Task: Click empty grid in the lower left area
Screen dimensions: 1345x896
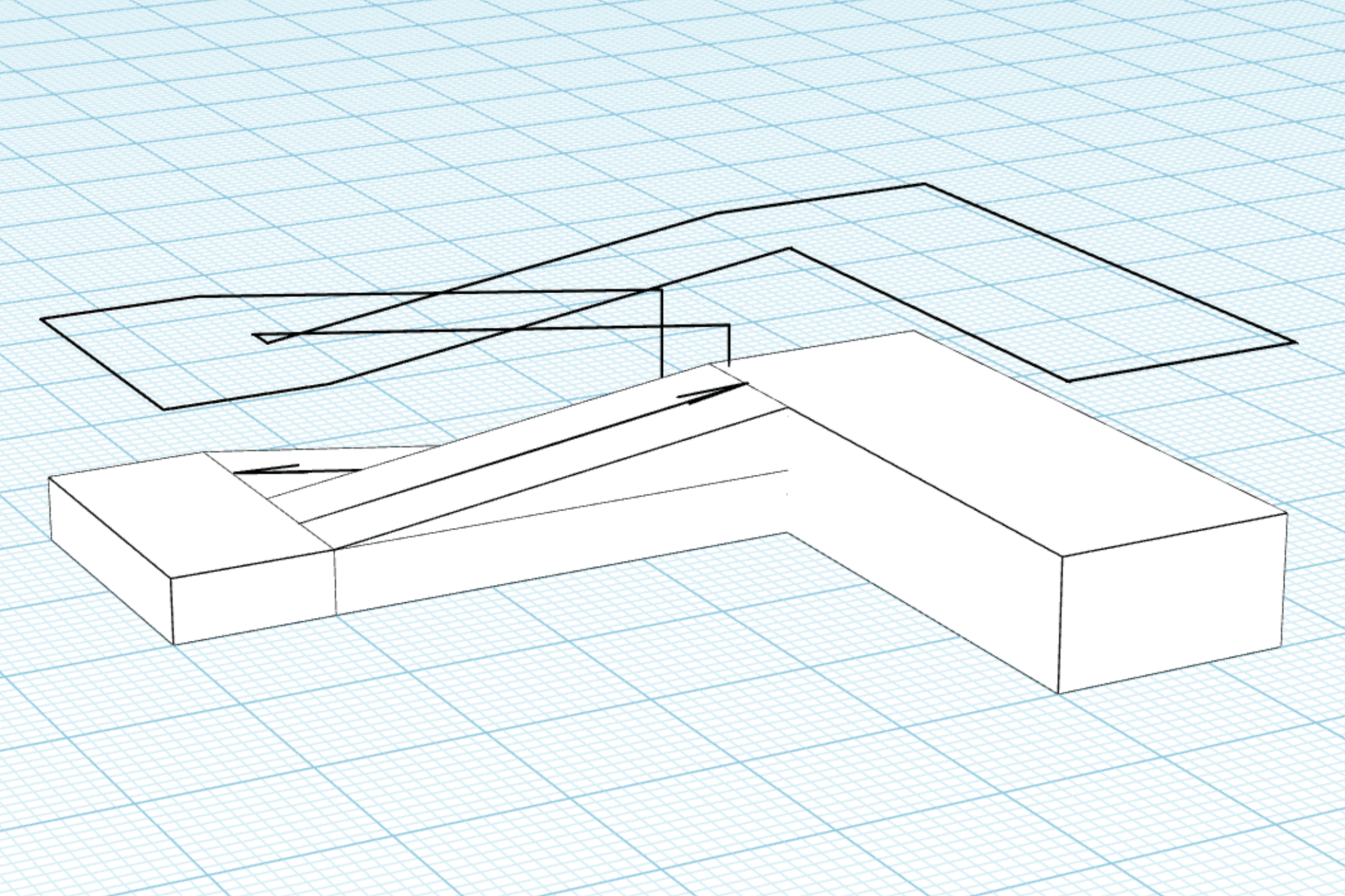Action: tap(197, 788)
